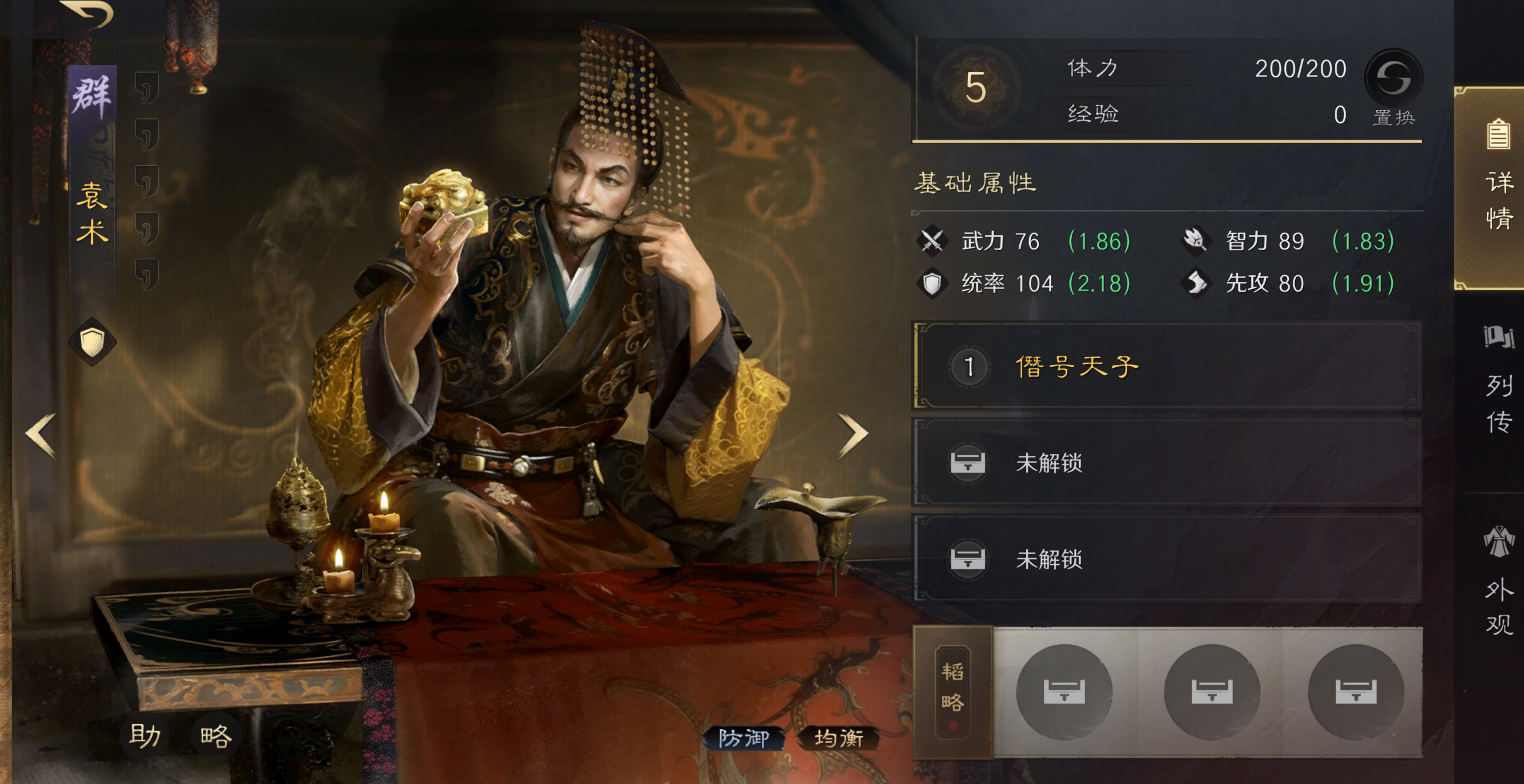1524x784 pixels.
Task: Open last empty 韬略 slot
Action: click(x=1356, y=691)
